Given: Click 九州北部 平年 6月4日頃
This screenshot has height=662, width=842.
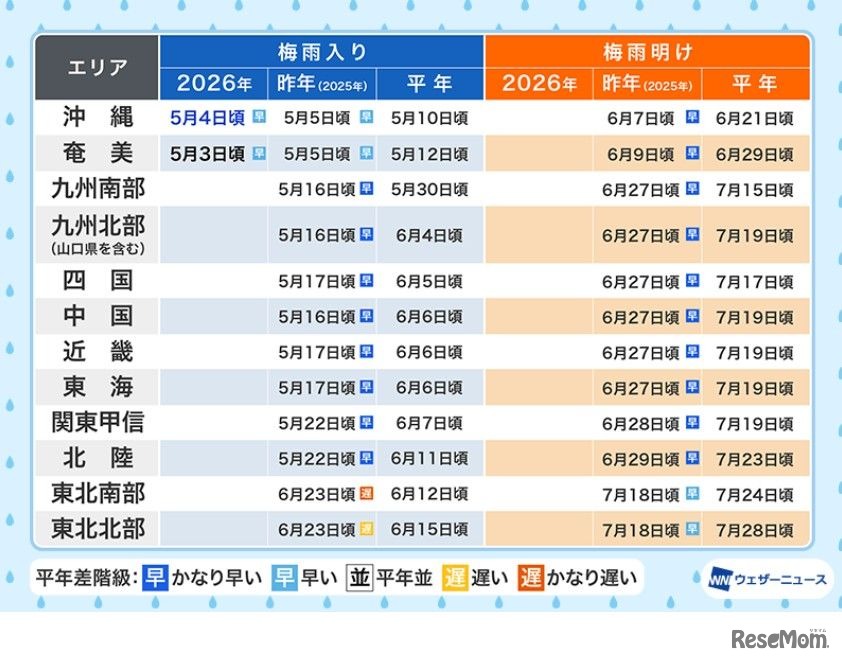Looking at the screenshot, I should (430, 235).
